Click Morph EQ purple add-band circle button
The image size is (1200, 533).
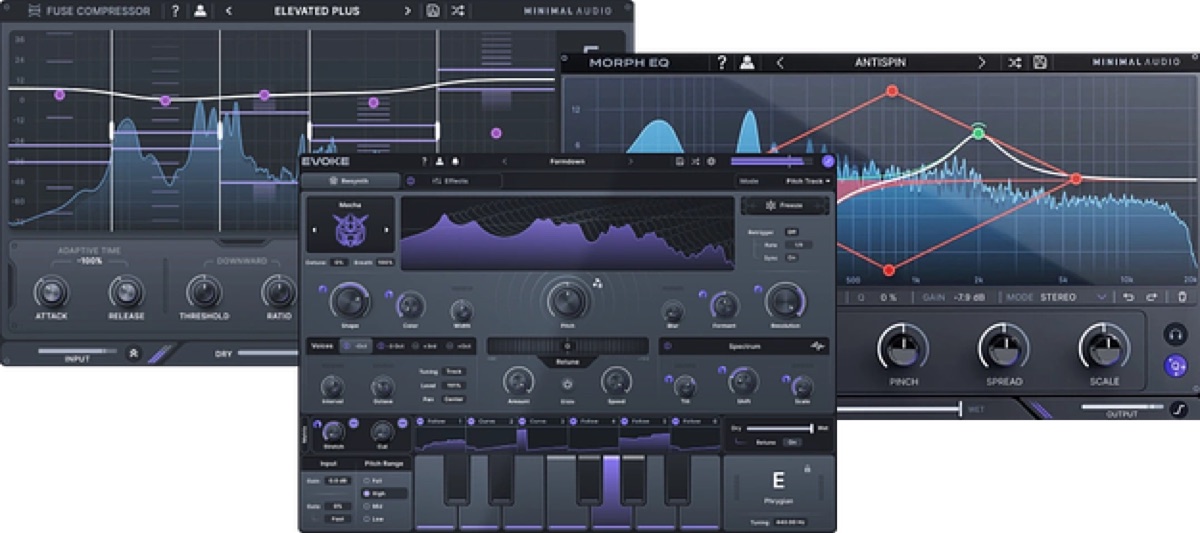[x=1175, y=366]
